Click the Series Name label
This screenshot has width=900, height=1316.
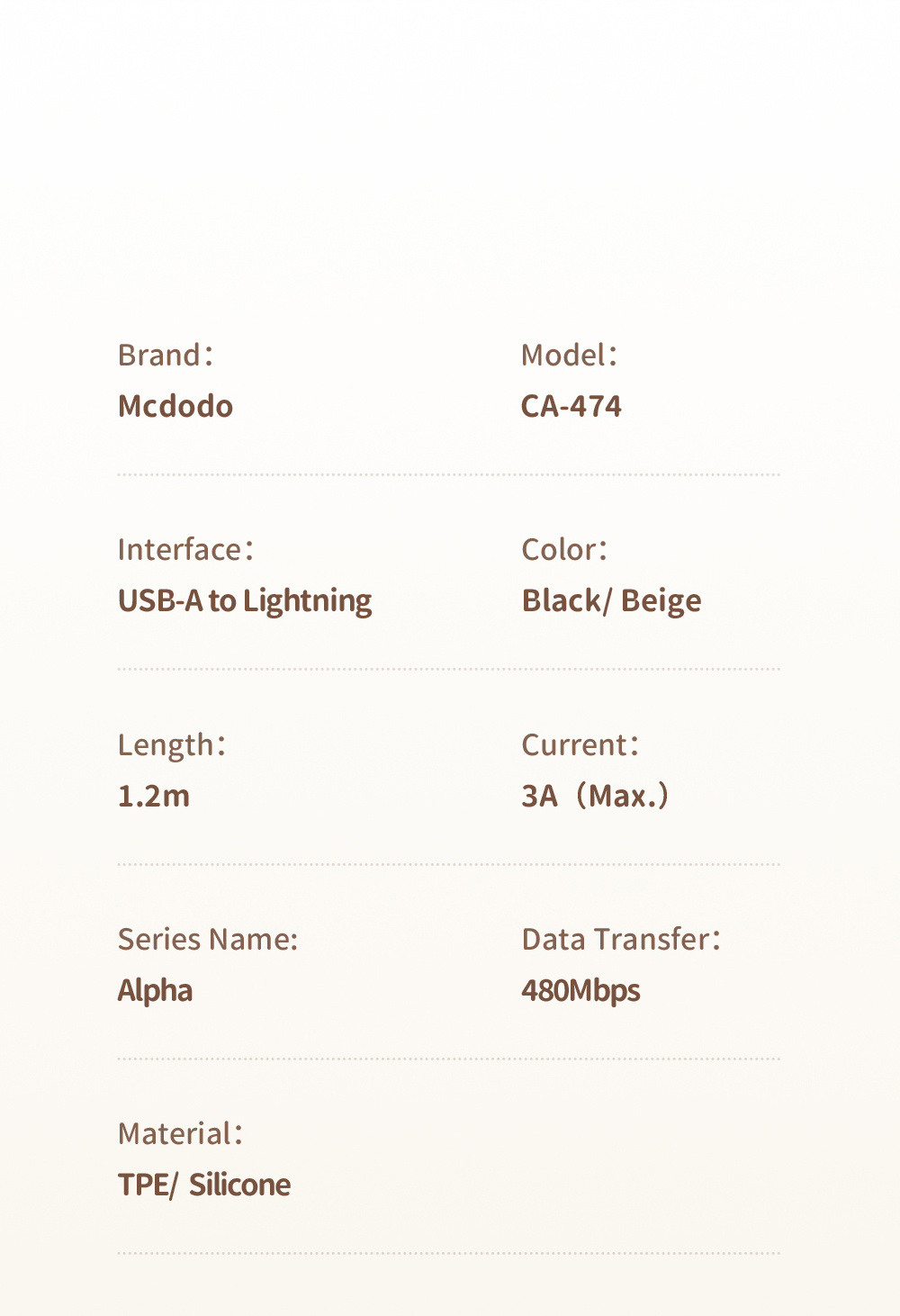tap(208, 940)
